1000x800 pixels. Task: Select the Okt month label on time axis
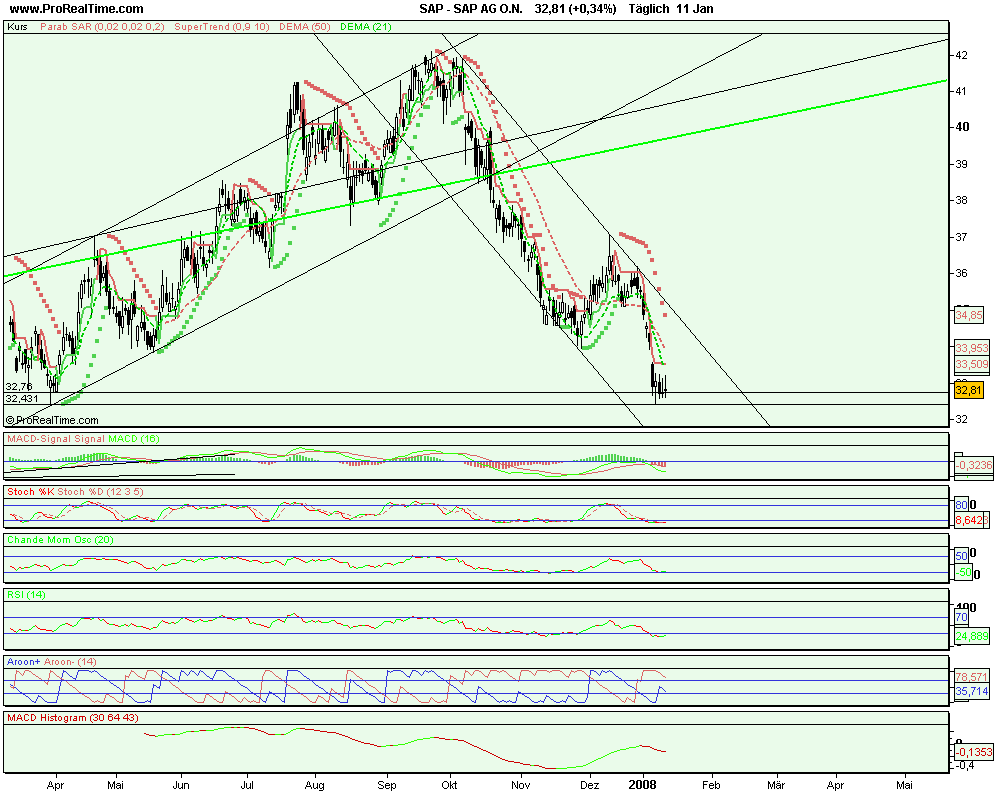(x=451, y=786)
